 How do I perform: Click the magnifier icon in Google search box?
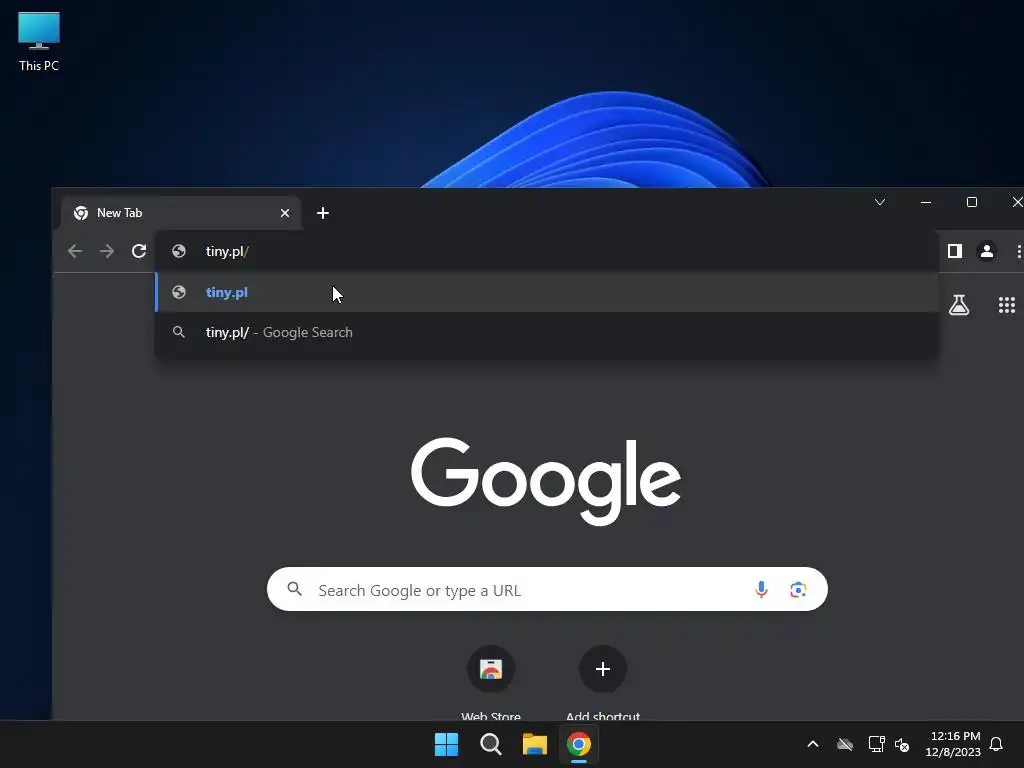pyautogui.click(x=295, y=589)
